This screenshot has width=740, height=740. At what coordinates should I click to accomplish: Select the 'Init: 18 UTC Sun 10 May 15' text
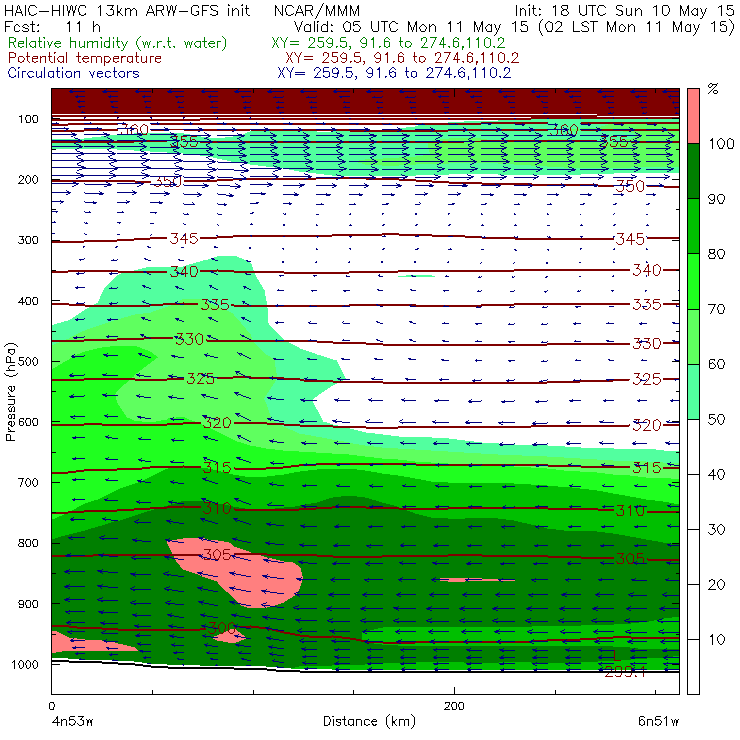[x=624, y=10]
